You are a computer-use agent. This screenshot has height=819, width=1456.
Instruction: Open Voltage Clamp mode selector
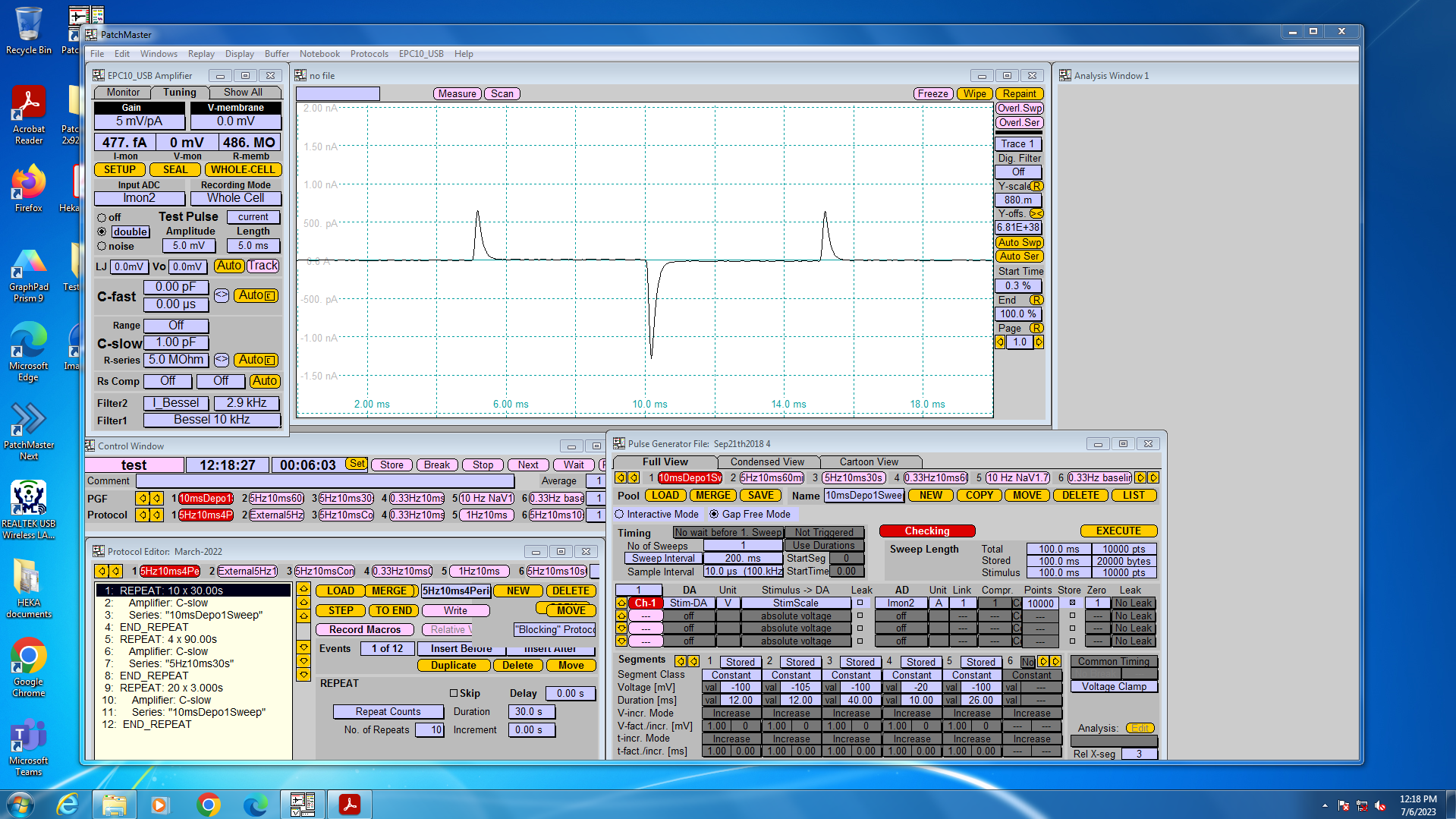click(1114, 686)
